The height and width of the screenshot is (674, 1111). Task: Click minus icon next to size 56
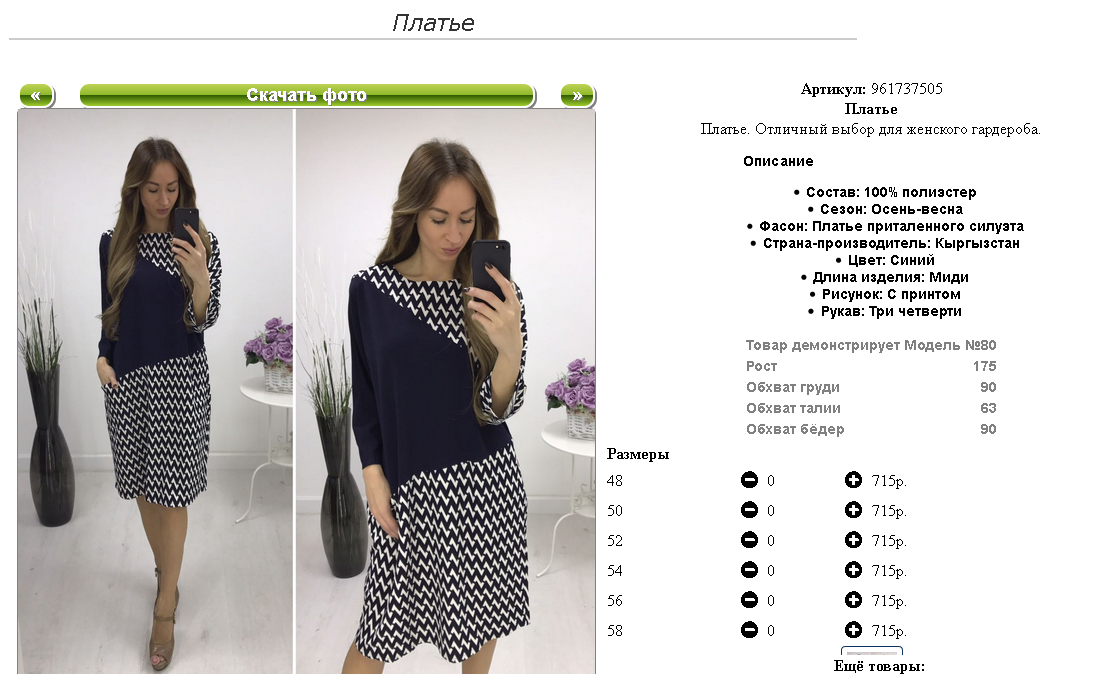[749, 600]
